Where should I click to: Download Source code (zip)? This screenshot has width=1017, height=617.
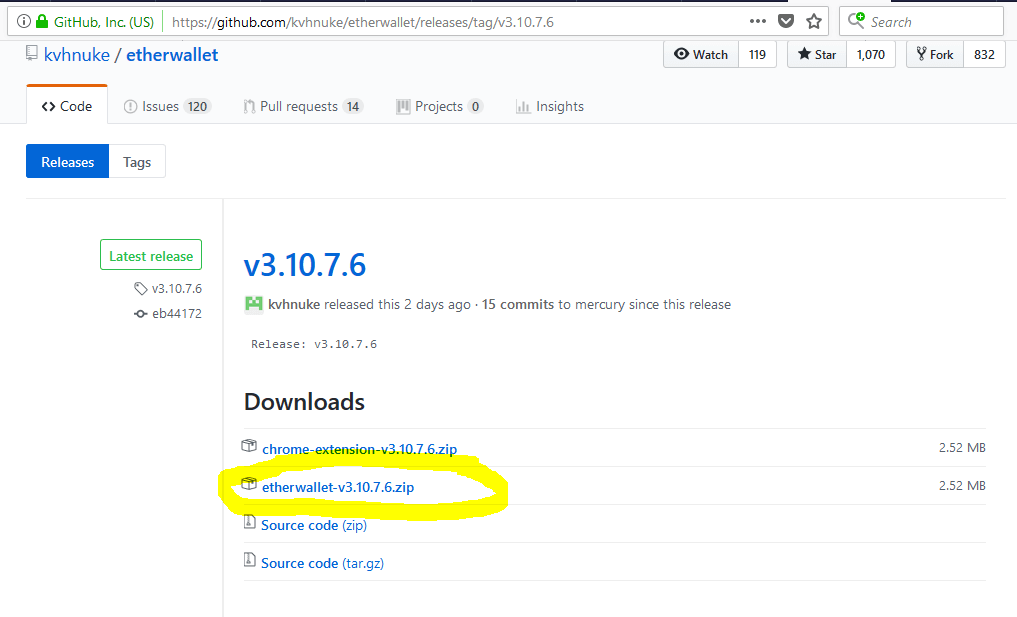pos(314,526)
